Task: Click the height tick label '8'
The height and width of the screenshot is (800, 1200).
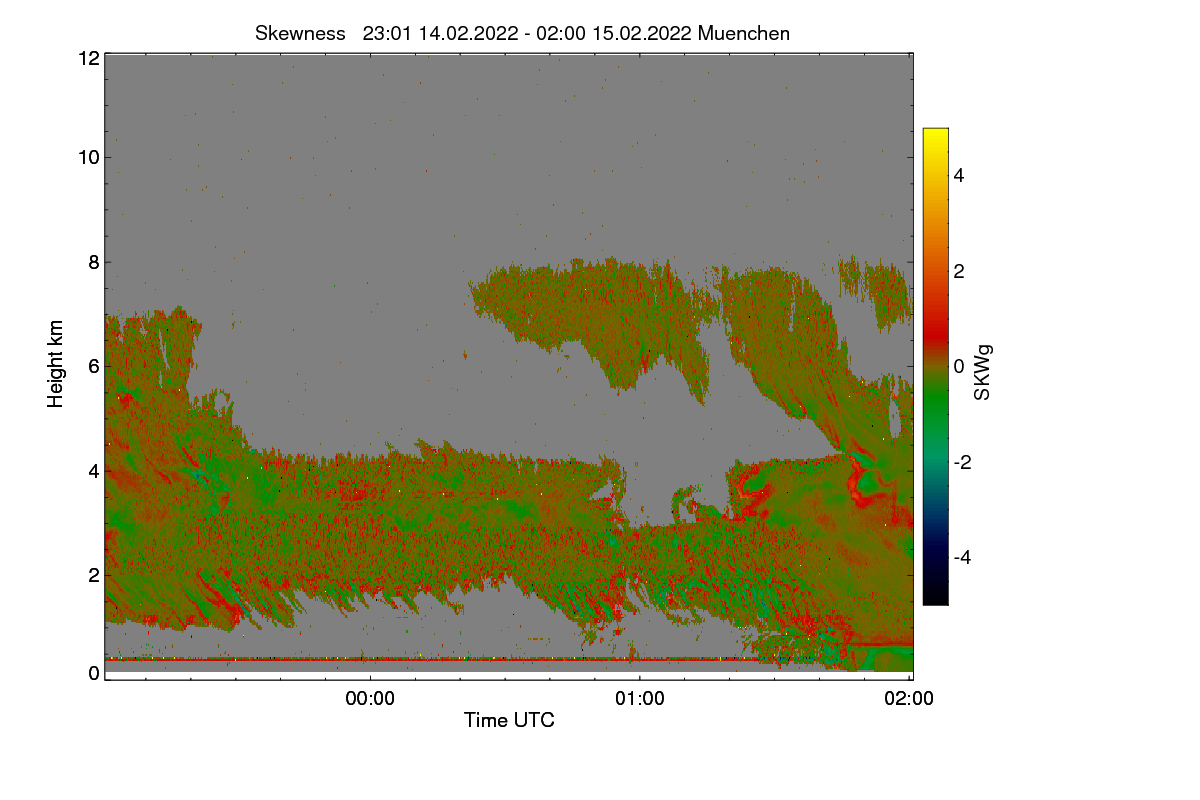Action: [x=93, y=262]
